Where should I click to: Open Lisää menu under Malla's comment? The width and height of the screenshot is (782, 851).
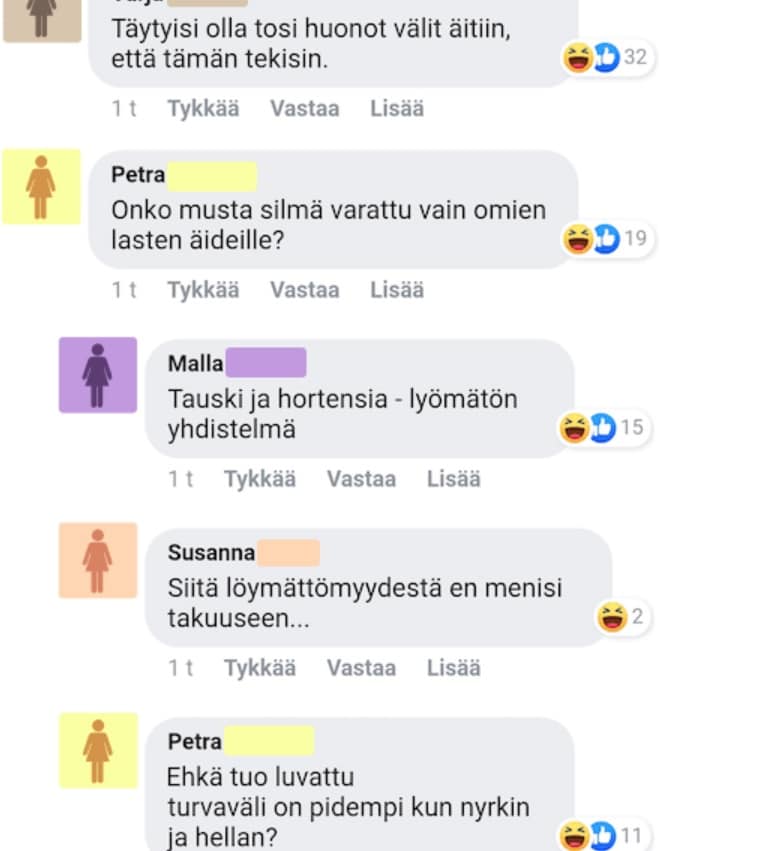point(454,479)
